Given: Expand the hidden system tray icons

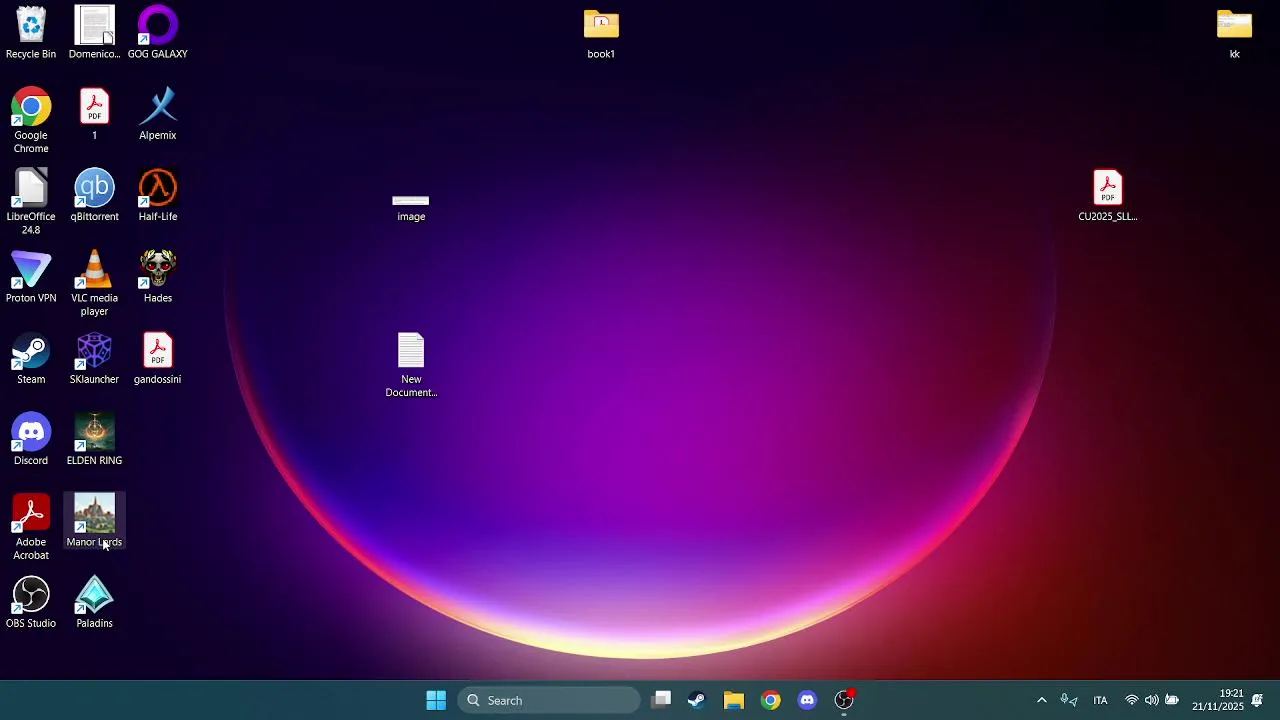Looking at the screenshot, I should [x=1041, y=700].
